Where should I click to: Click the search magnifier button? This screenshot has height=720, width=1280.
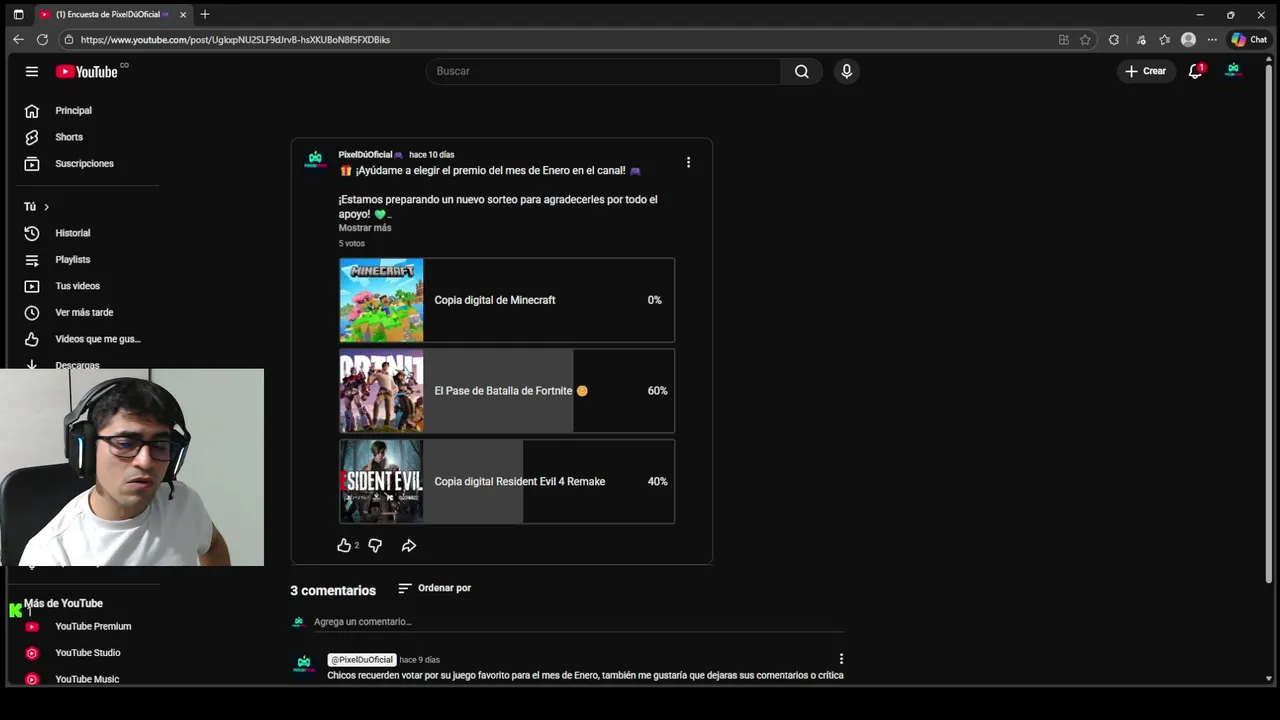tap(801, 71)
